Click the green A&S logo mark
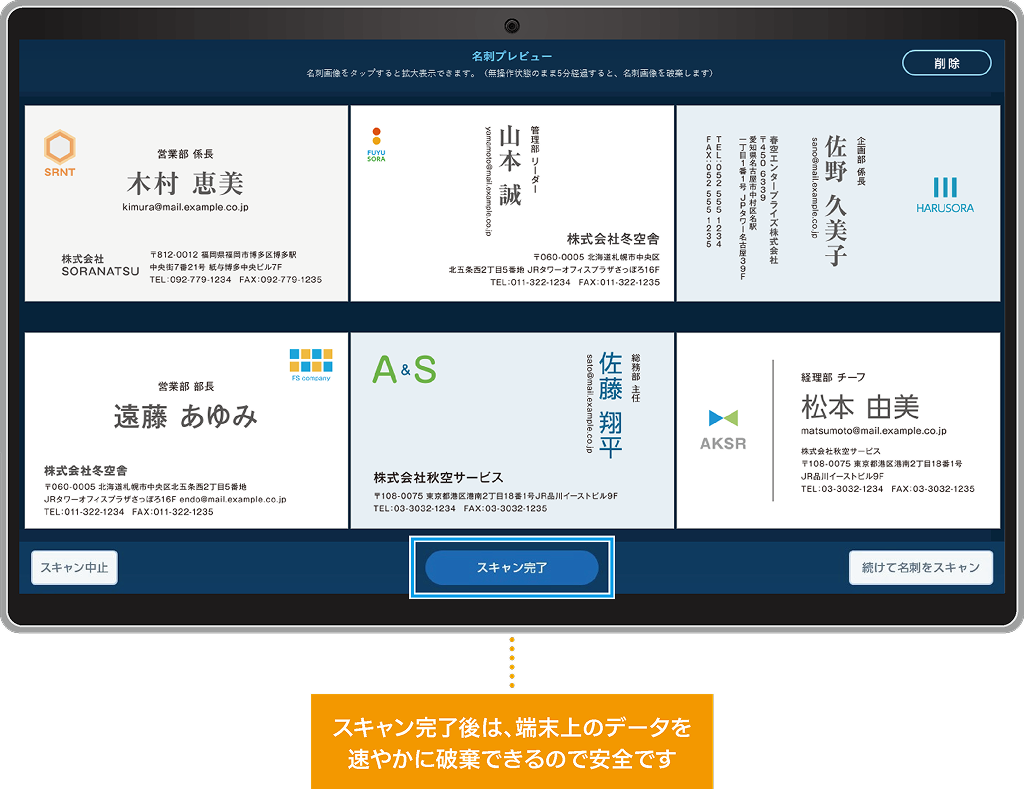The image size is (1024, 789). (405, 368)
